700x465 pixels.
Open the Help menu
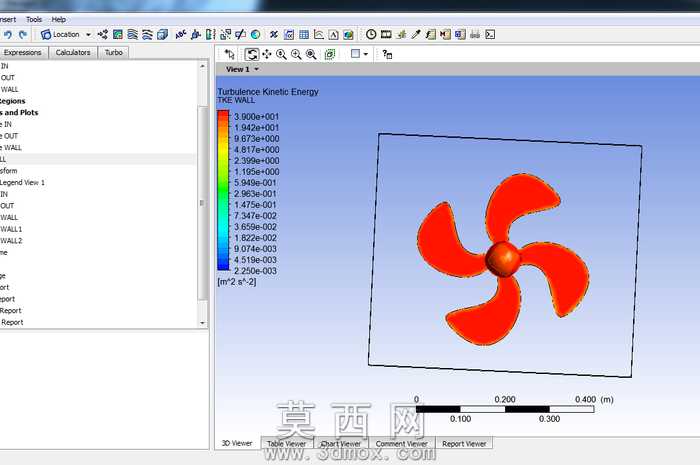(58, 20)
